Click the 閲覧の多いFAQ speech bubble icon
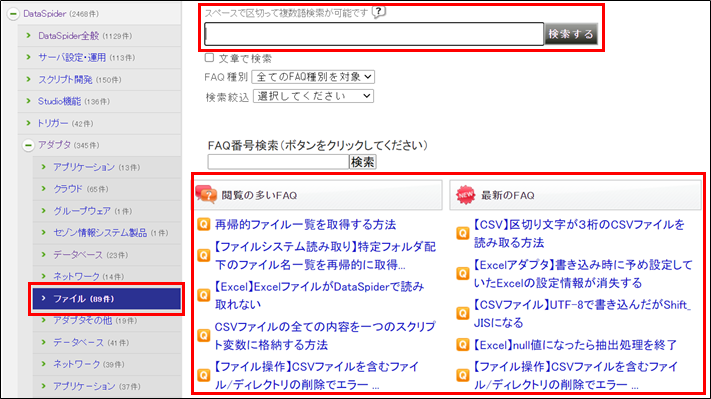This screenshot has width=711, height=399. pos(206,195)
